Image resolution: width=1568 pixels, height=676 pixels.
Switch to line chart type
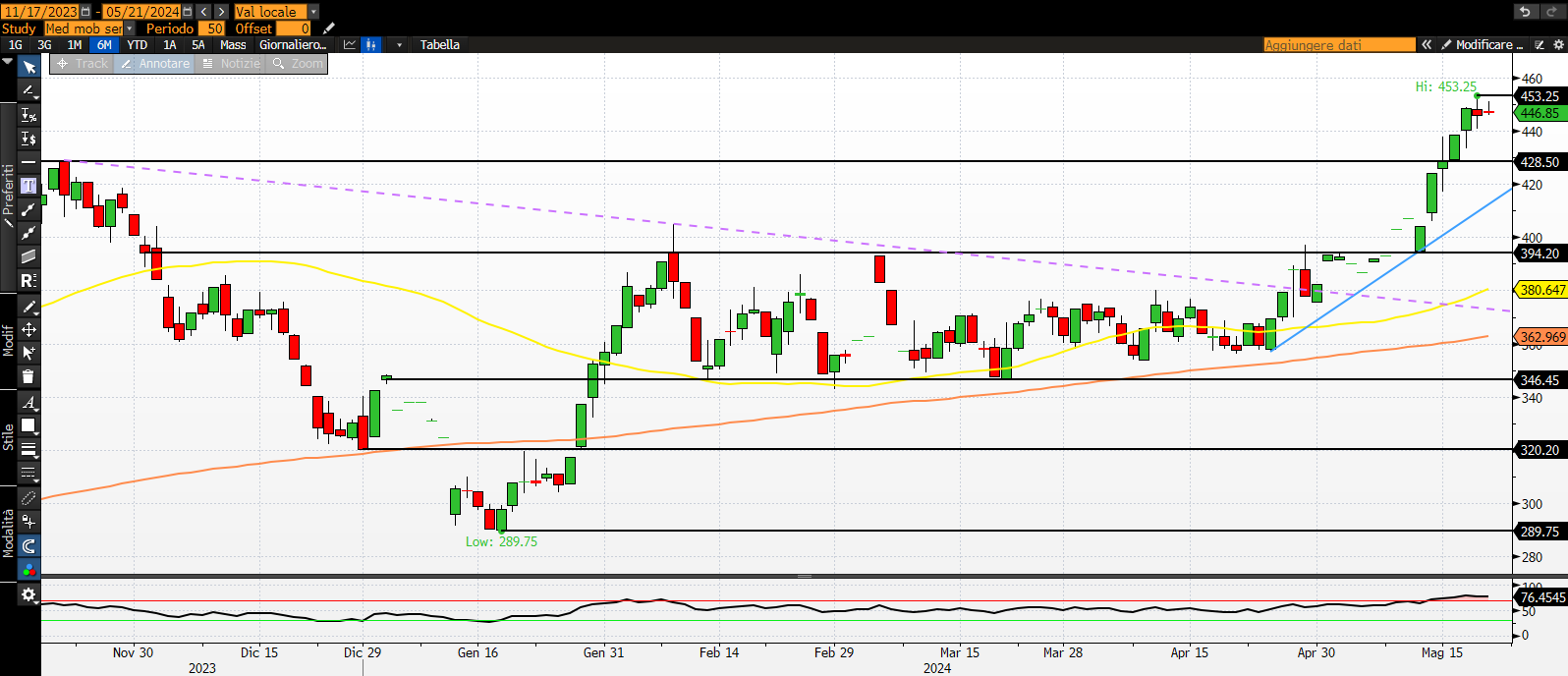point(350,44)
